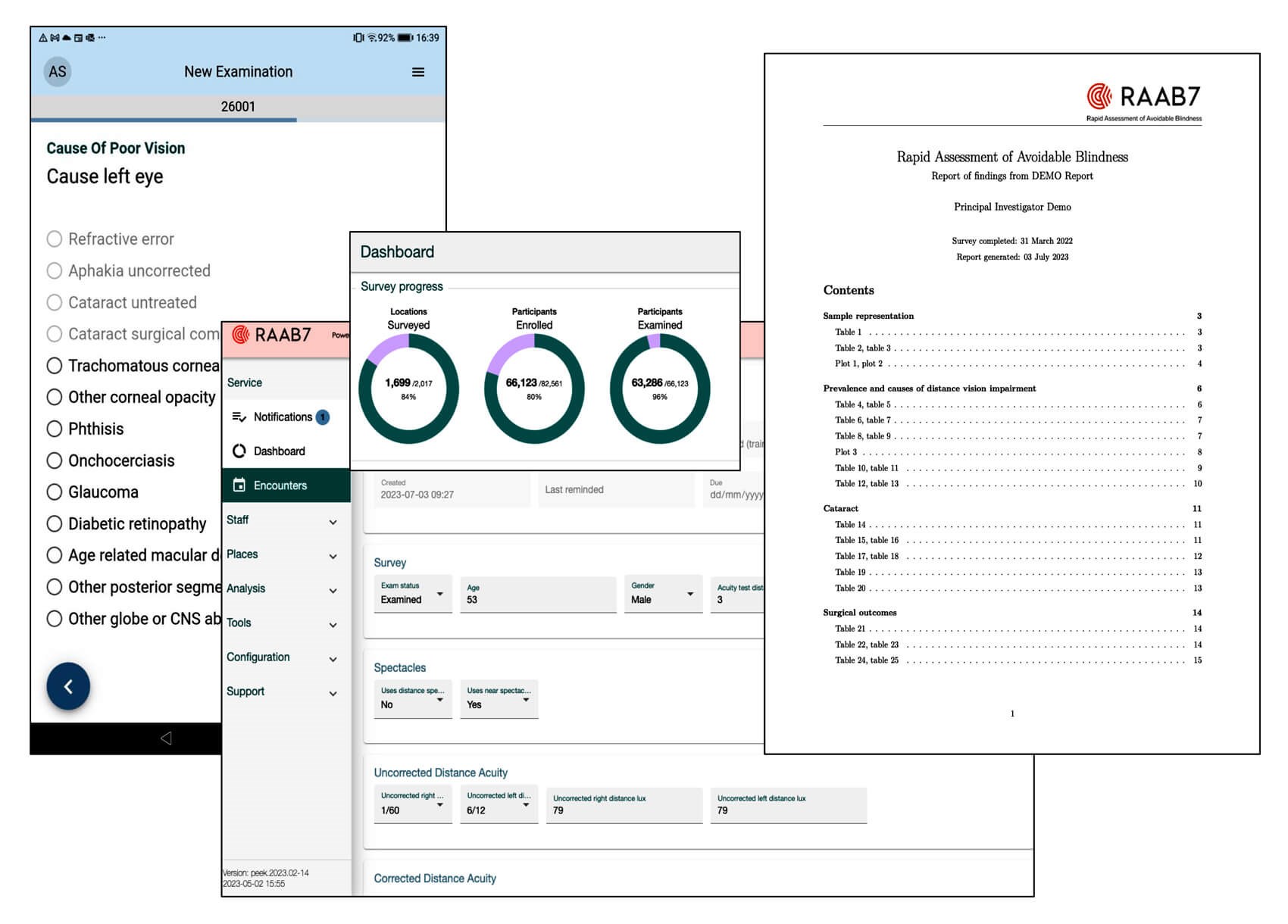The height and width of the screenshot is (924, 1288).
Task: Click the Locations Surveyed progress ring
Action: pos(408,389)
